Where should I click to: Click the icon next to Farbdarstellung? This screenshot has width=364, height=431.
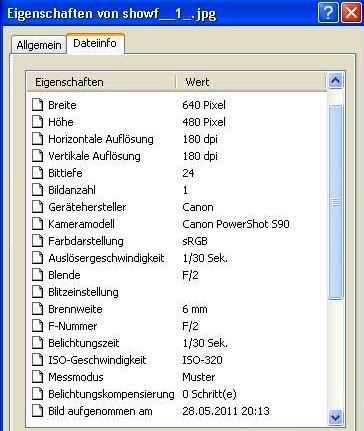[38, 241]
